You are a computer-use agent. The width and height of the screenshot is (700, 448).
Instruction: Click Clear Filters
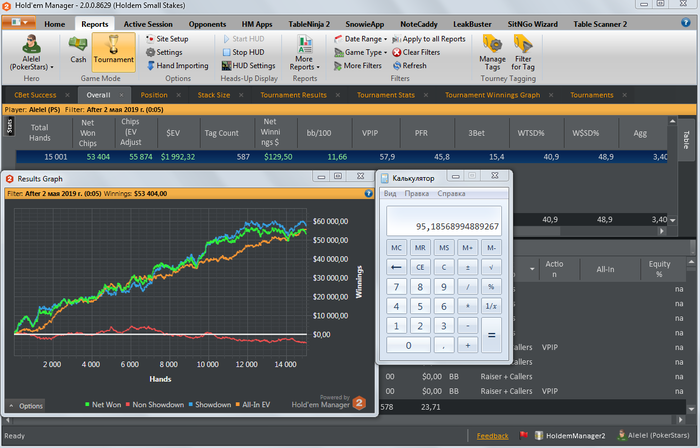pos(416,52)
